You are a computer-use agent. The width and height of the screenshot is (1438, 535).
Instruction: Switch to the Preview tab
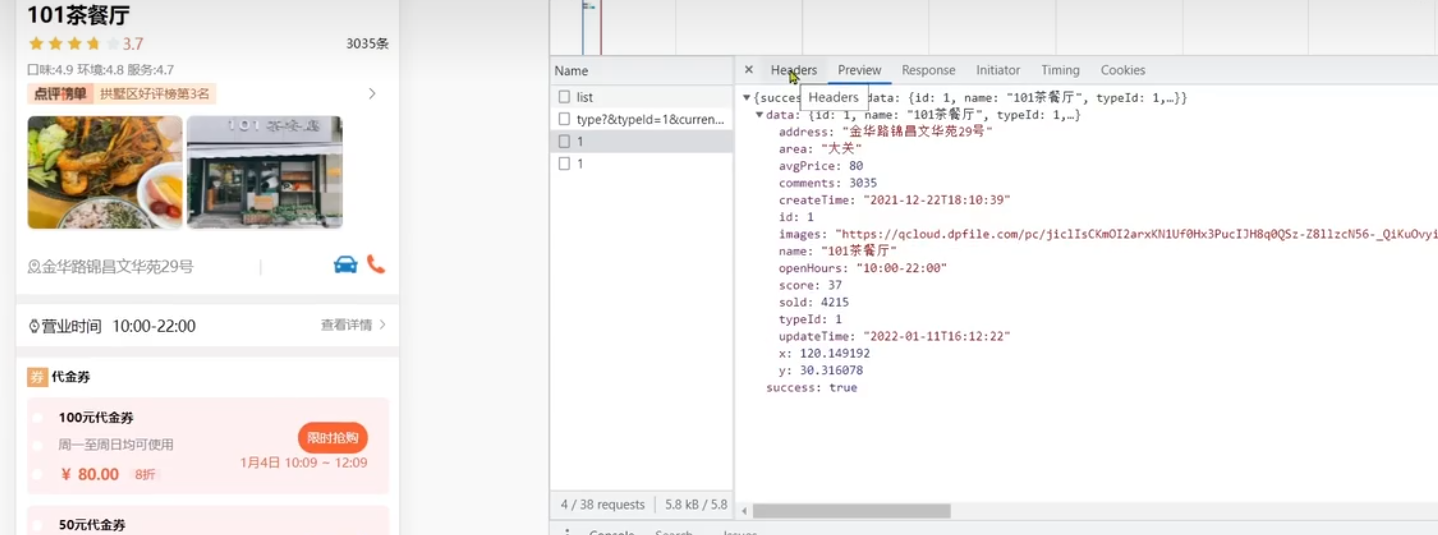(x=859, y=70)
